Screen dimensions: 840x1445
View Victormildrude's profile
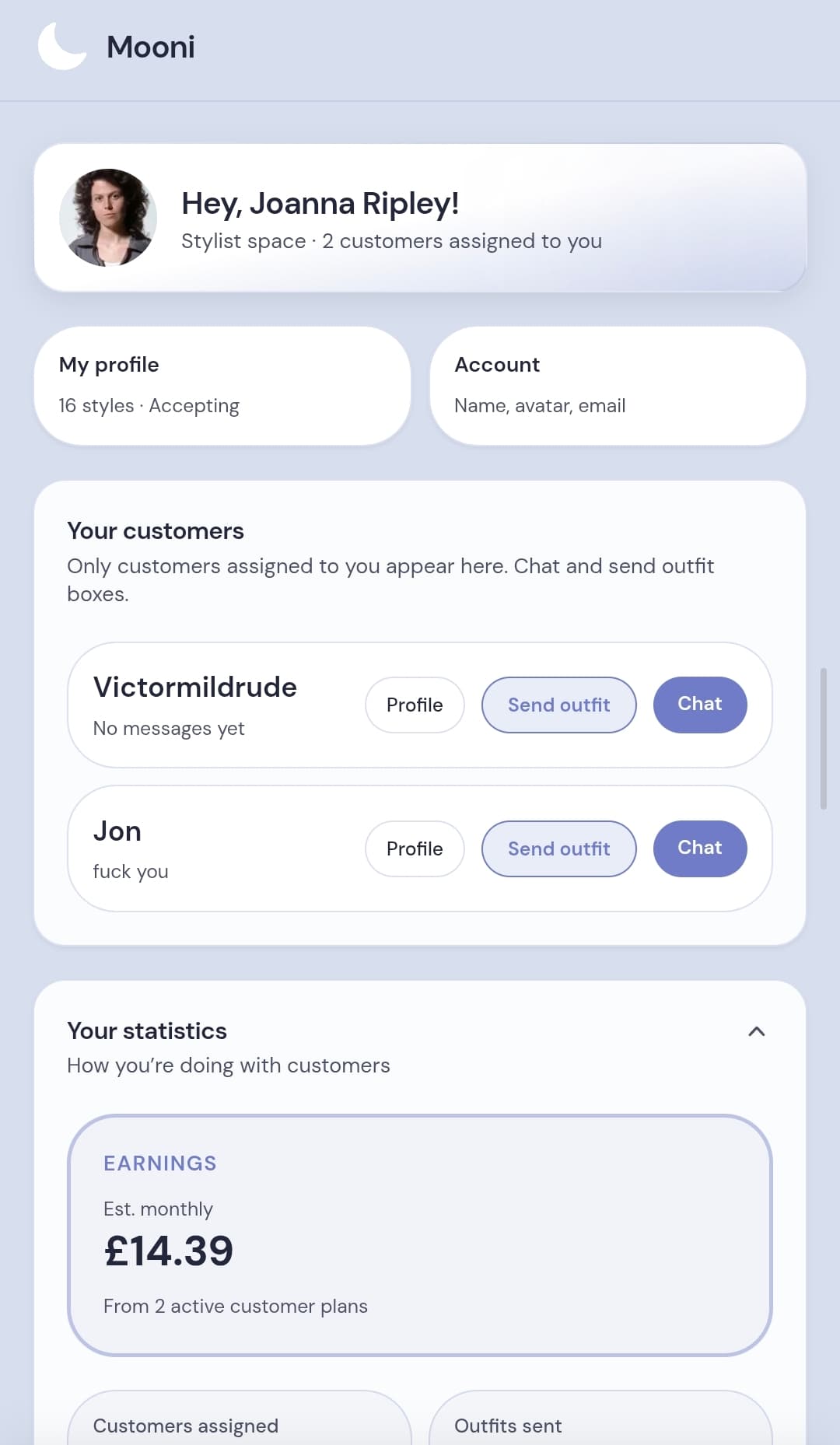[x=415, y=705]
